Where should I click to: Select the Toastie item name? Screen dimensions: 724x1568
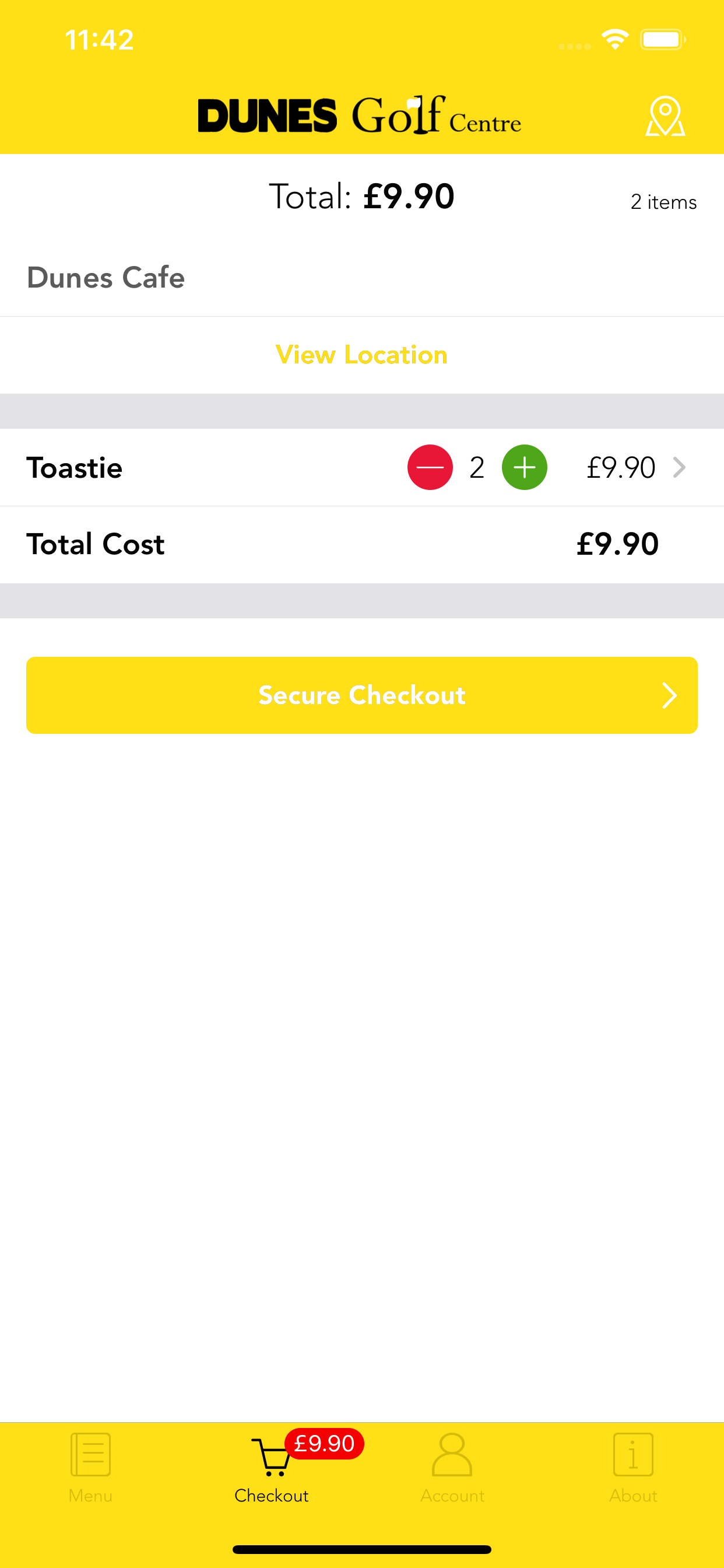[74, 467]
